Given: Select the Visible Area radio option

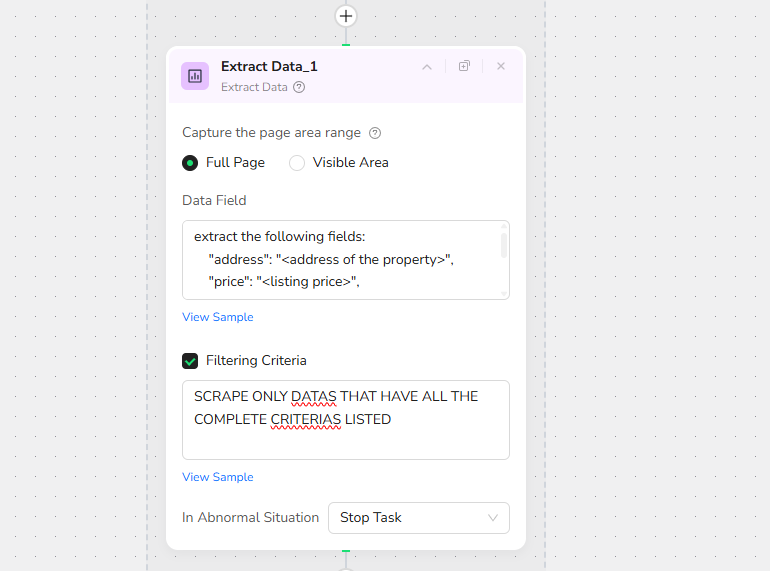Looking at the screenshot, I should pos(297,163).
